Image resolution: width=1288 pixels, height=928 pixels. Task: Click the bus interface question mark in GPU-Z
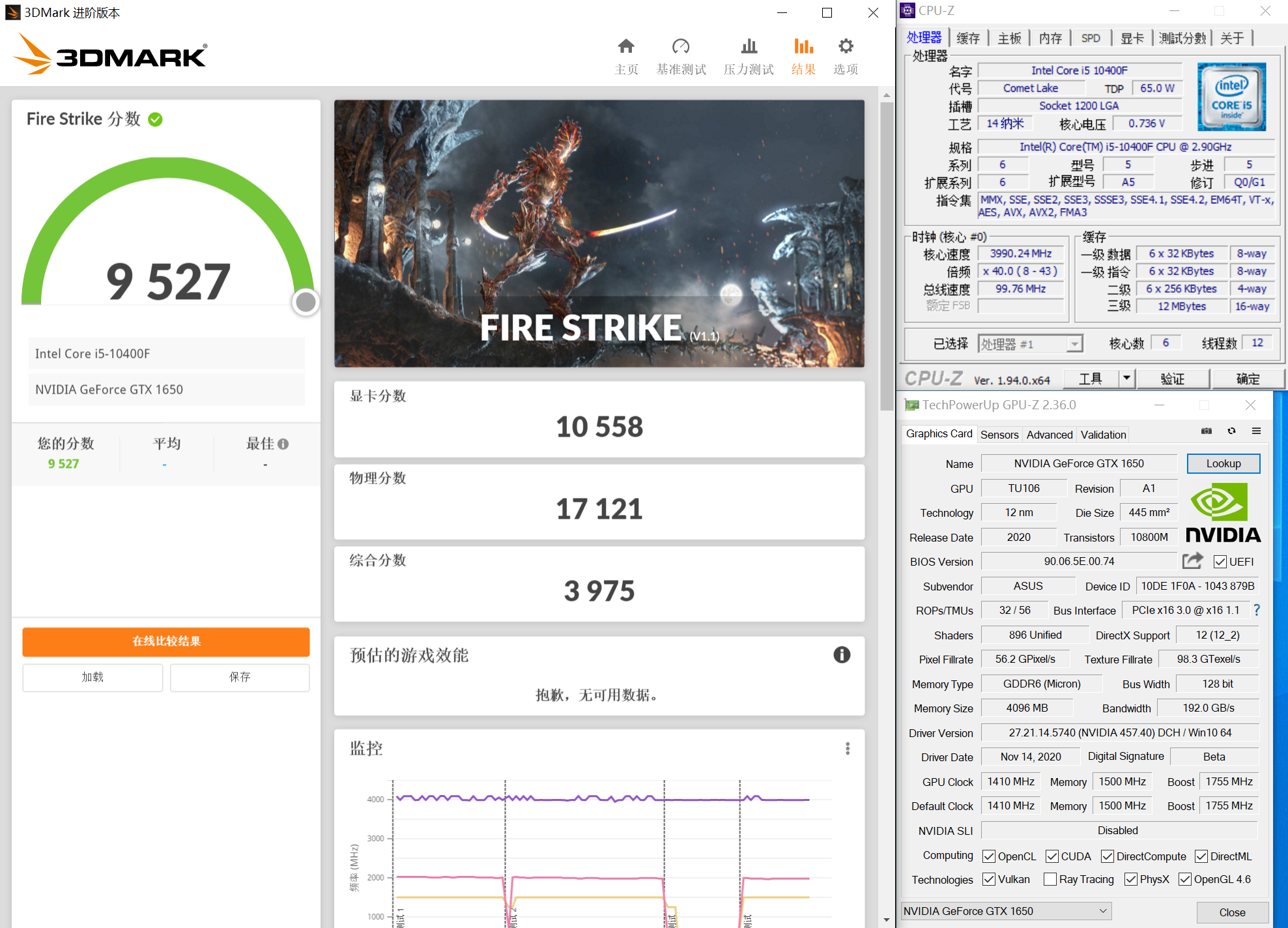click(x=1257, y=610)
